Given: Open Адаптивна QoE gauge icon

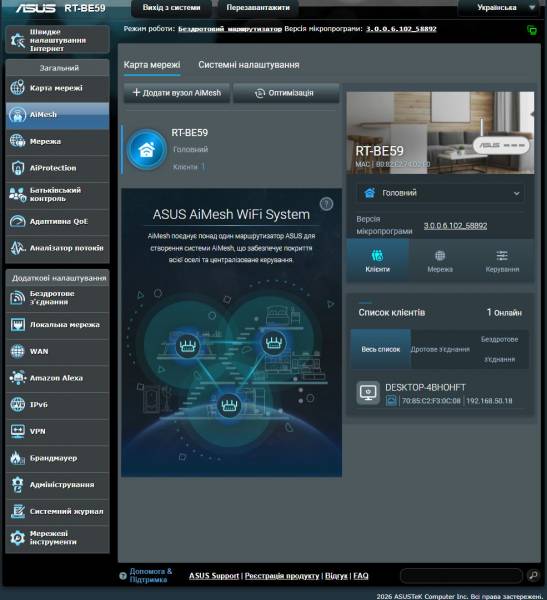Looking at the screenshot, I should coord(18,221).
